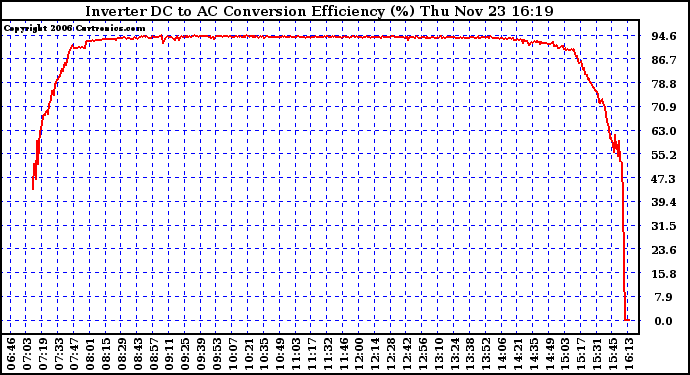The image size is (690, 375).
Task: Select the 15:31 time label
Action: [598, 354]
